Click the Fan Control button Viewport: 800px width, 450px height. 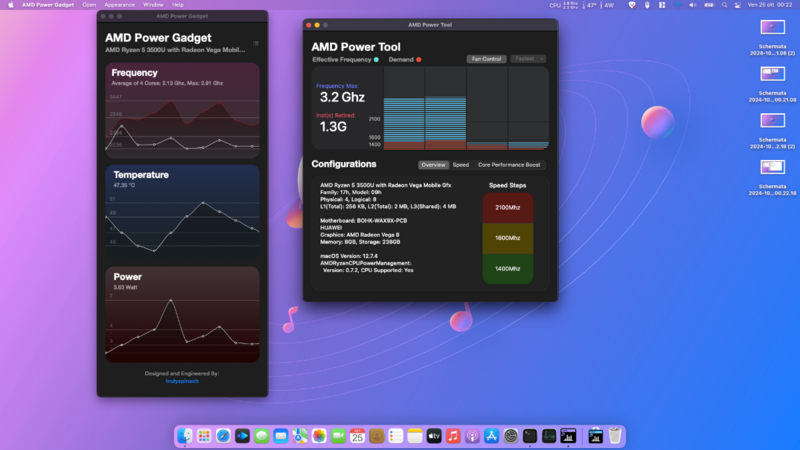tap(486, 59)
